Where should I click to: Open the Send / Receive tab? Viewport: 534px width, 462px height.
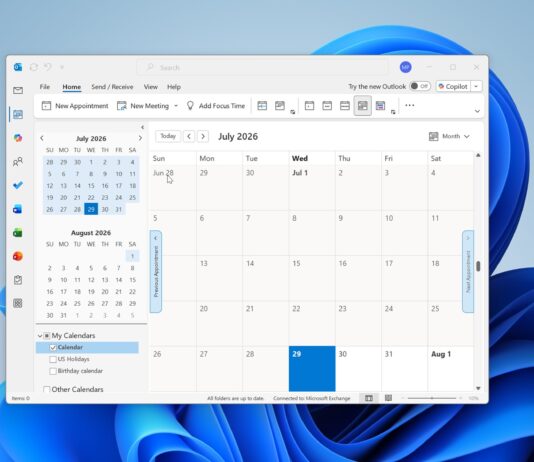112,87
